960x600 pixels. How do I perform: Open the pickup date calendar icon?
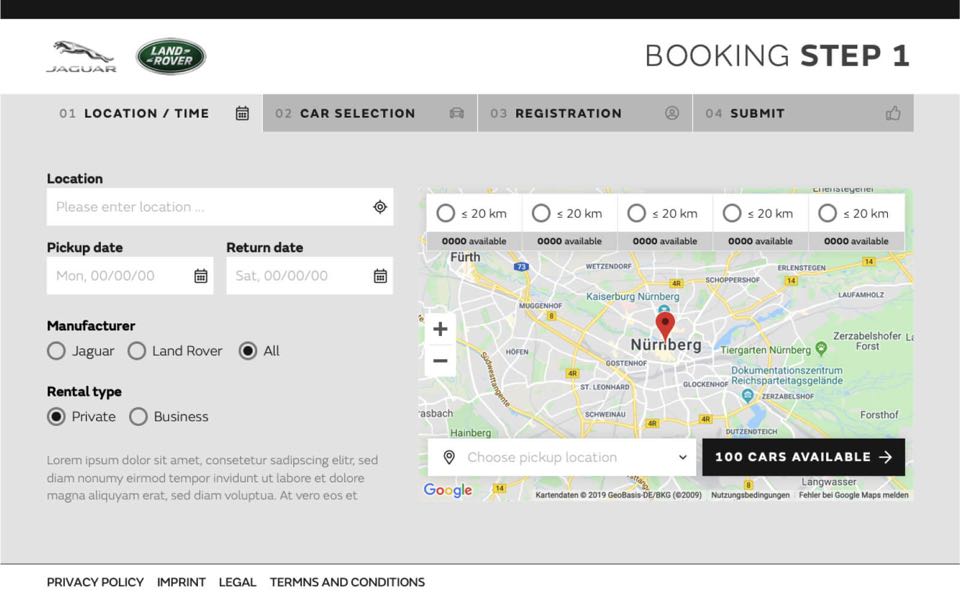tap(201, 276)
